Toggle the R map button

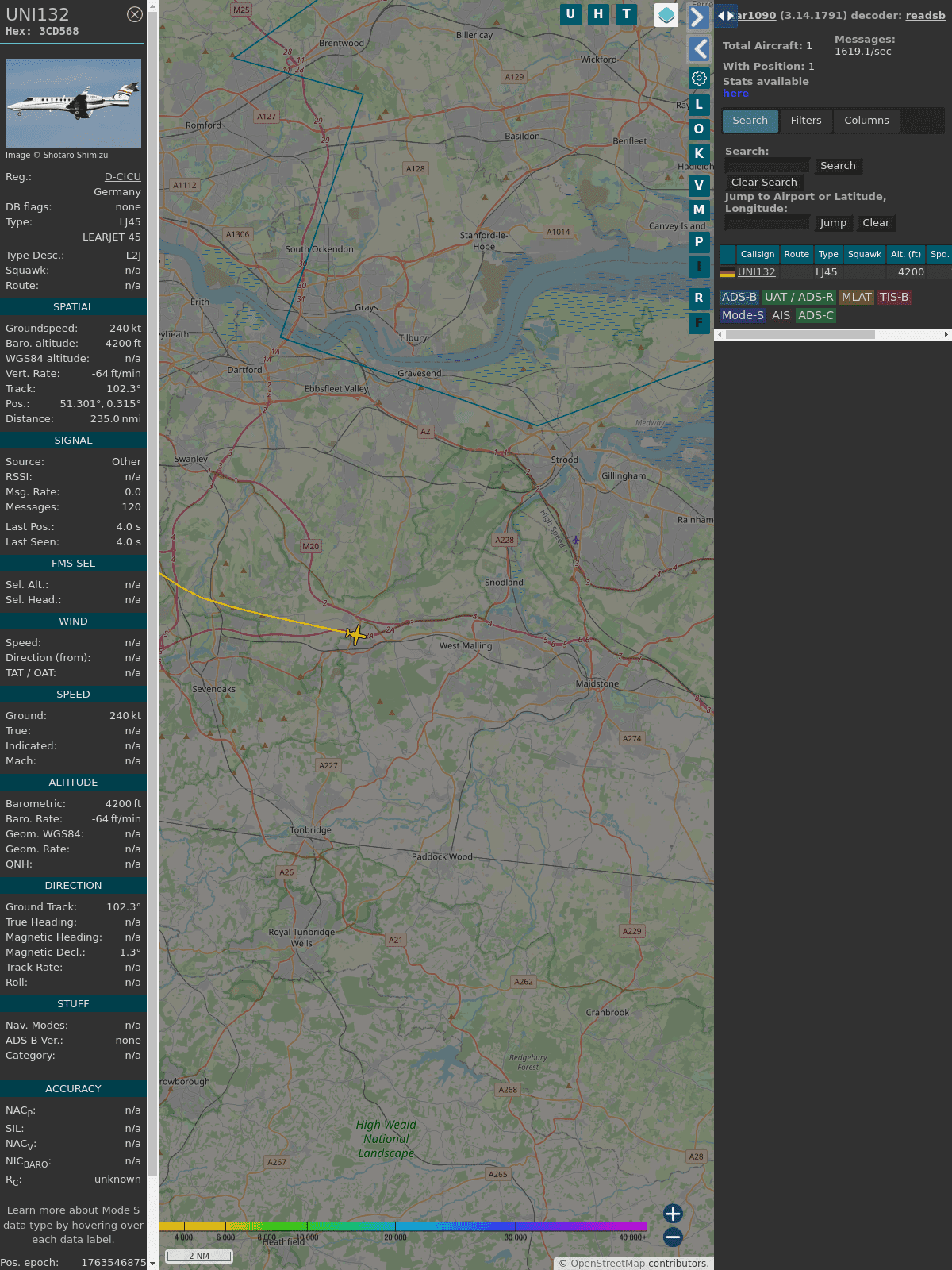(x=699, y=298)
